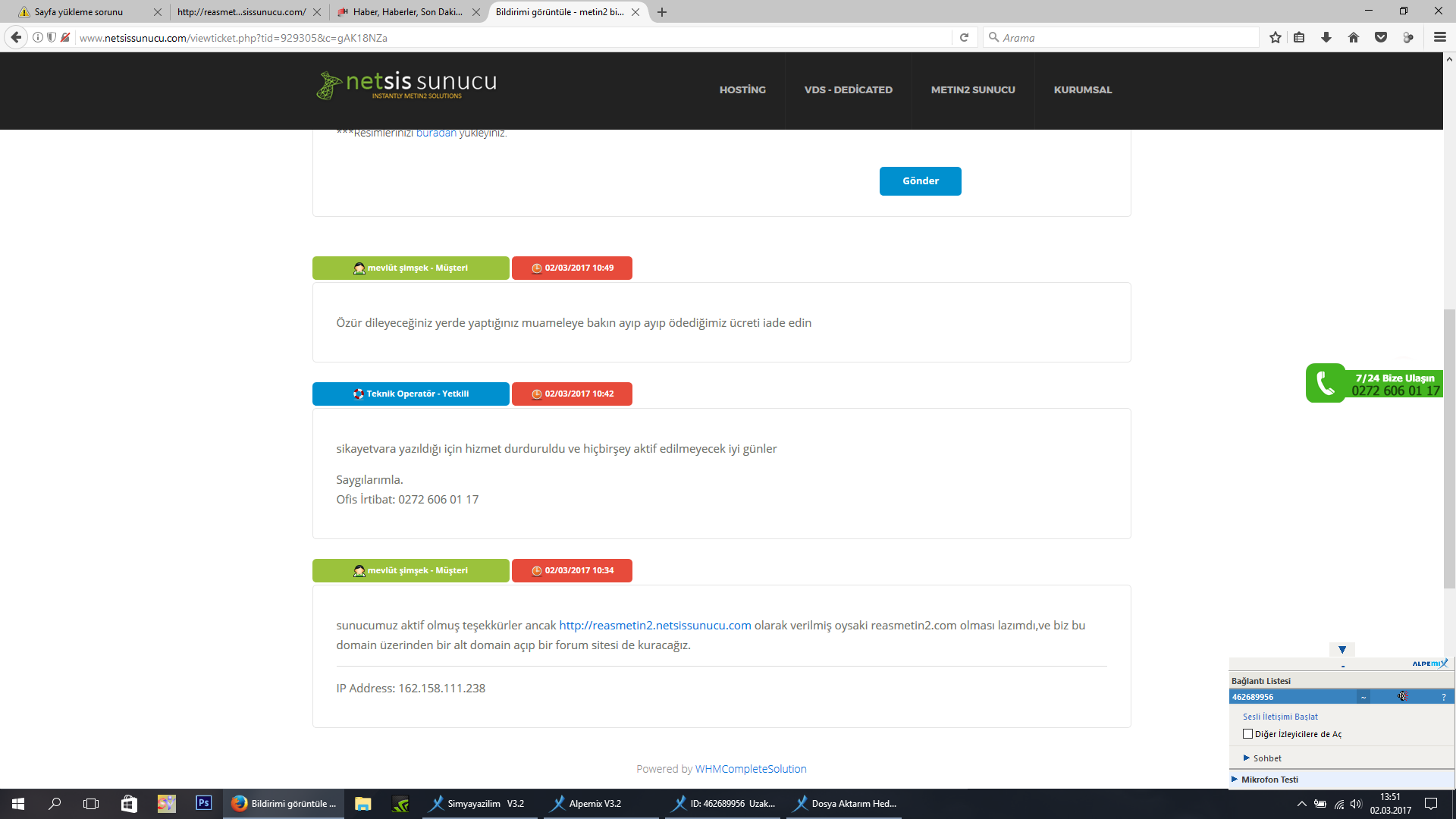Switch to the reasmet...sissunucu.com tab
Image resolution: width=1456 pixels, height=819 pixels.
247,12
